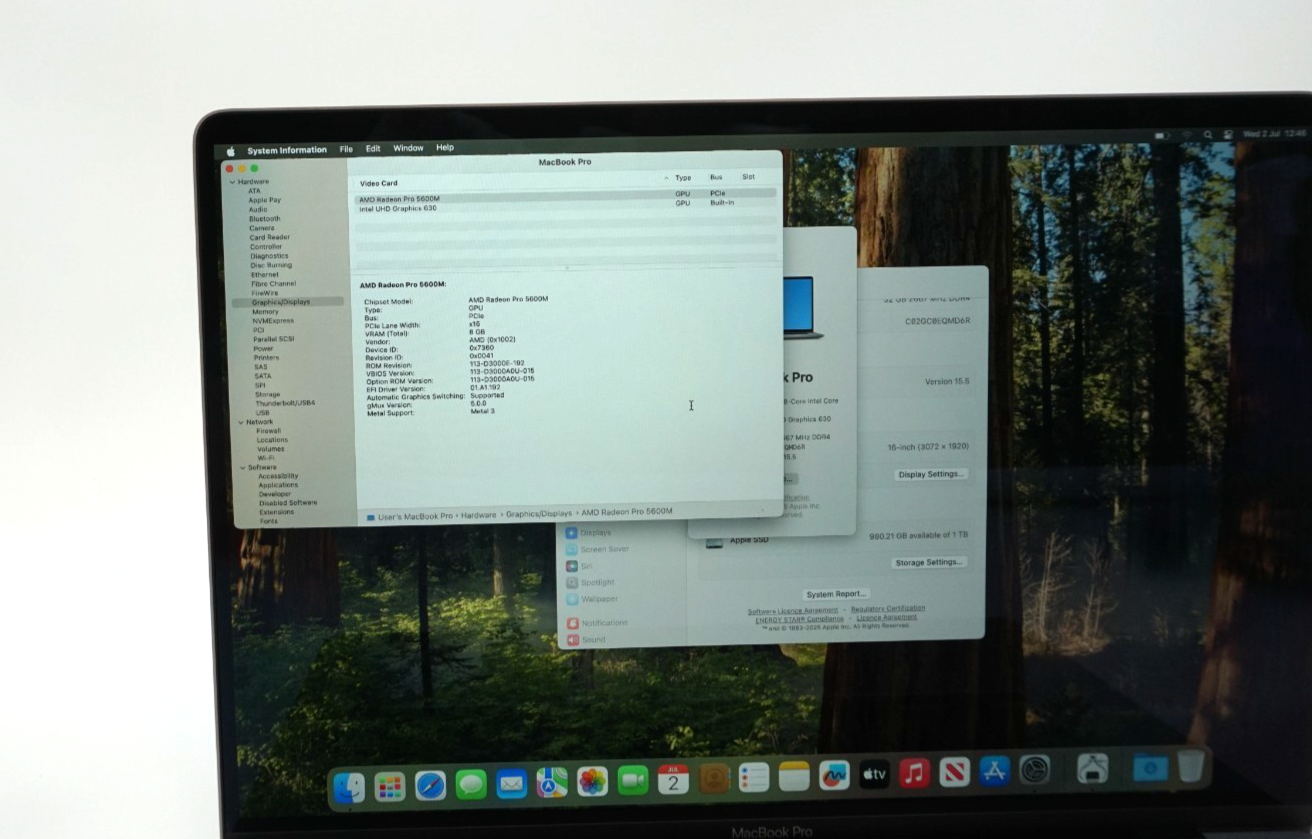Open Apple TV from the Dock
Viewport: 1312px width, 839px height.
pos(874,775)
